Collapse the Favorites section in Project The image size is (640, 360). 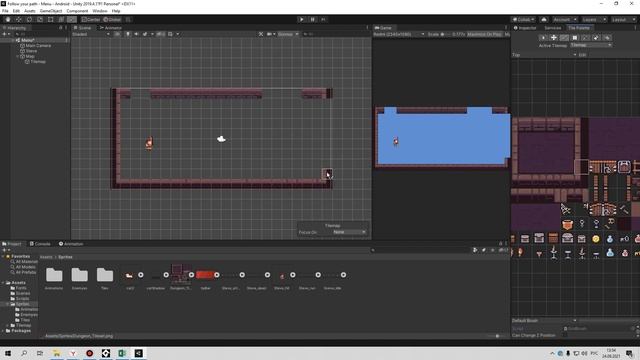pyautogui.click(x=3, y=256)
